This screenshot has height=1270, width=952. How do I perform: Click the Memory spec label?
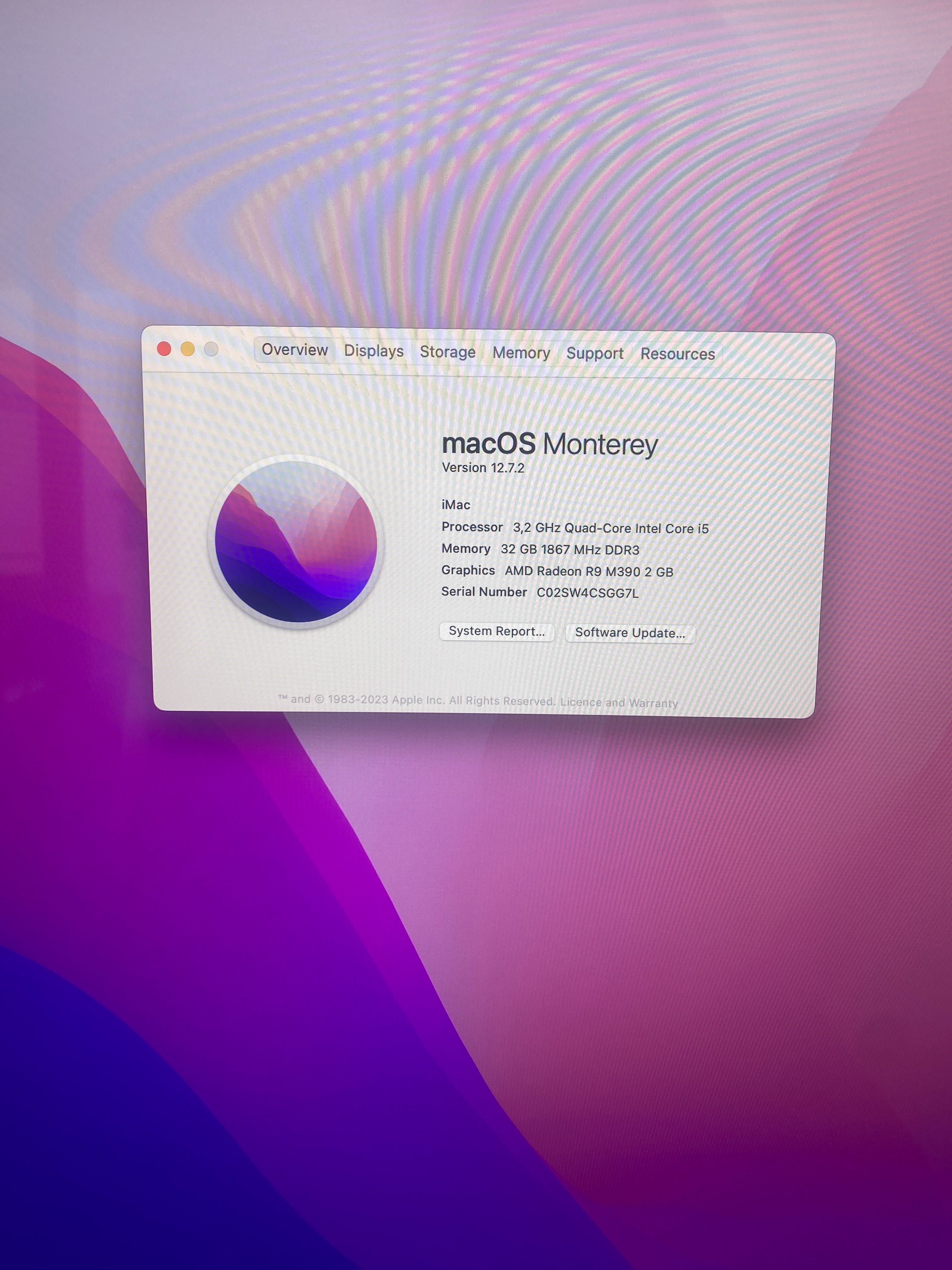pos(465,548)
